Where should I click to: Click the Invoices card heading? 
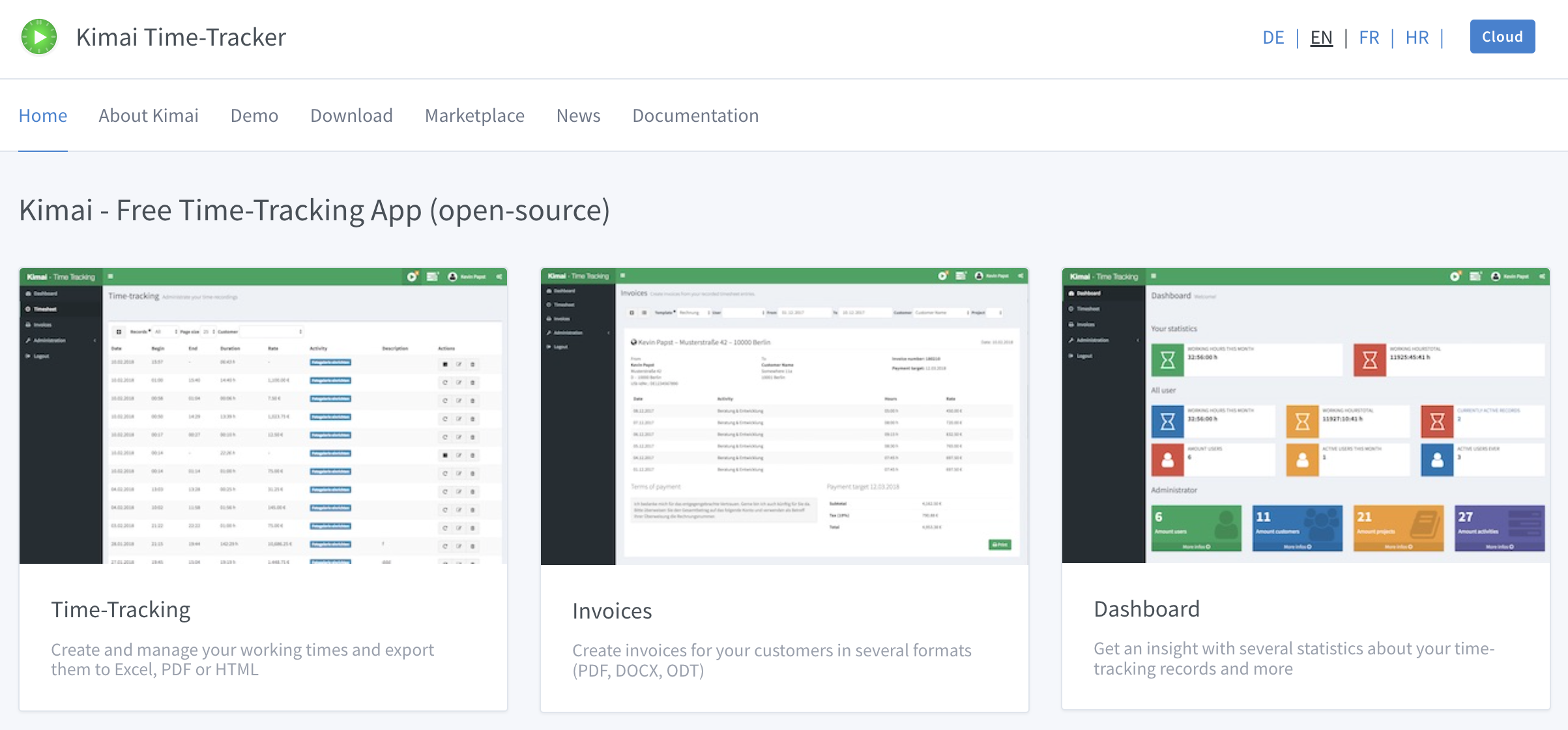pyautogui.click(x=612, y=611)
